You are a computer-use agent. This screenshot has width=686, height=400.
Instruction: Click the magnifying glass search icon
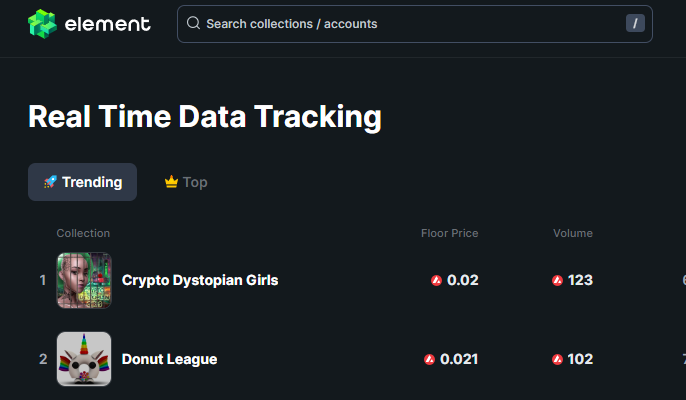[193, 23]
